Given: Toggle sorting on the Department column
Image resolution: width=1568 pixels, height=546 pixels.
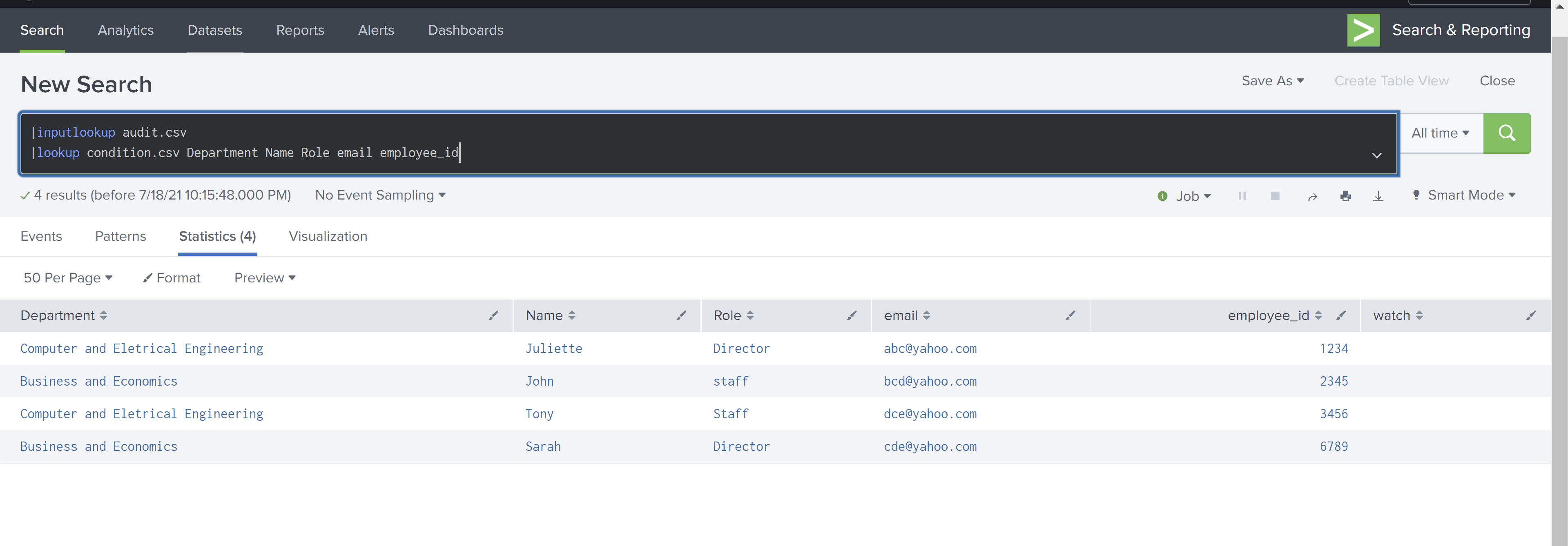Looking at the screenshot, I should [103, 315].
